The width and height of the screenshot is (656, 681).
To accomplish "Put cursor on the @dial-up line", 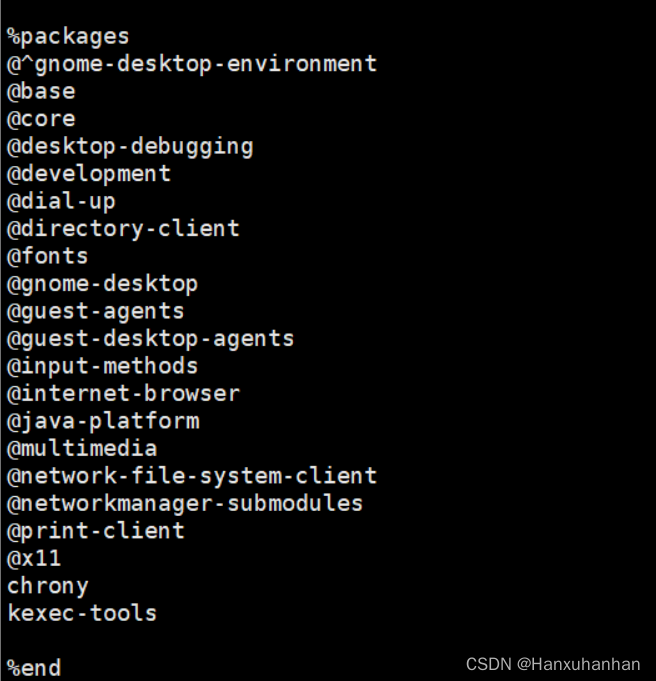I will (x=62, y=202).
